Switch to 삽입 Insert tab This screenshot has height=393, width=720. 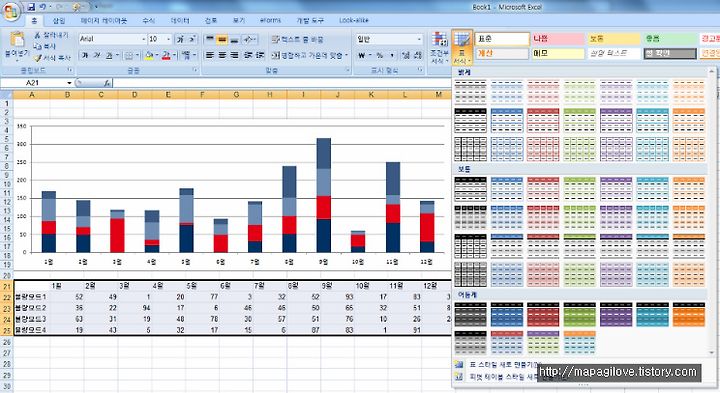coord(59,21)
